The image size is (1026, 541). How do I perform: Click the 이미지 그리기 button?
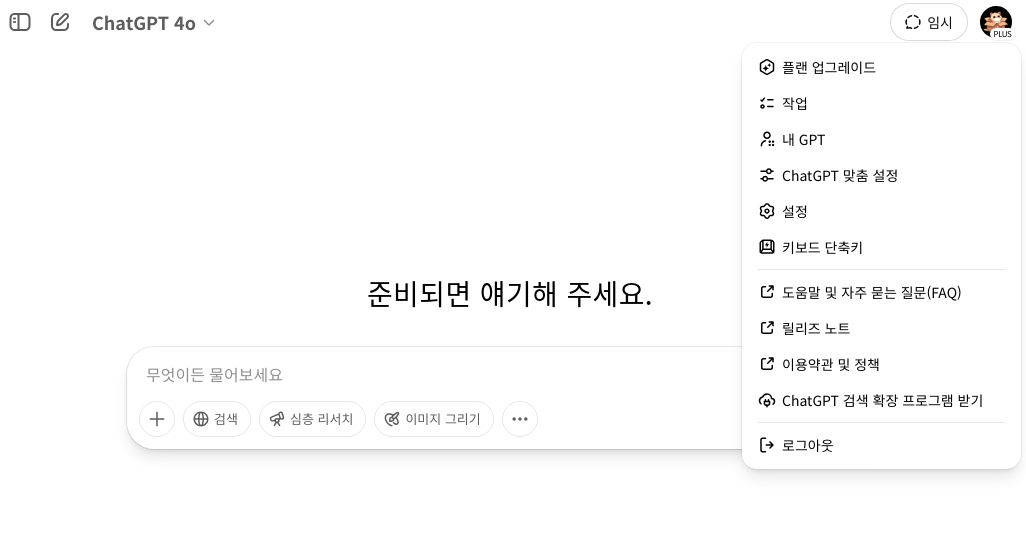[433, 419]
